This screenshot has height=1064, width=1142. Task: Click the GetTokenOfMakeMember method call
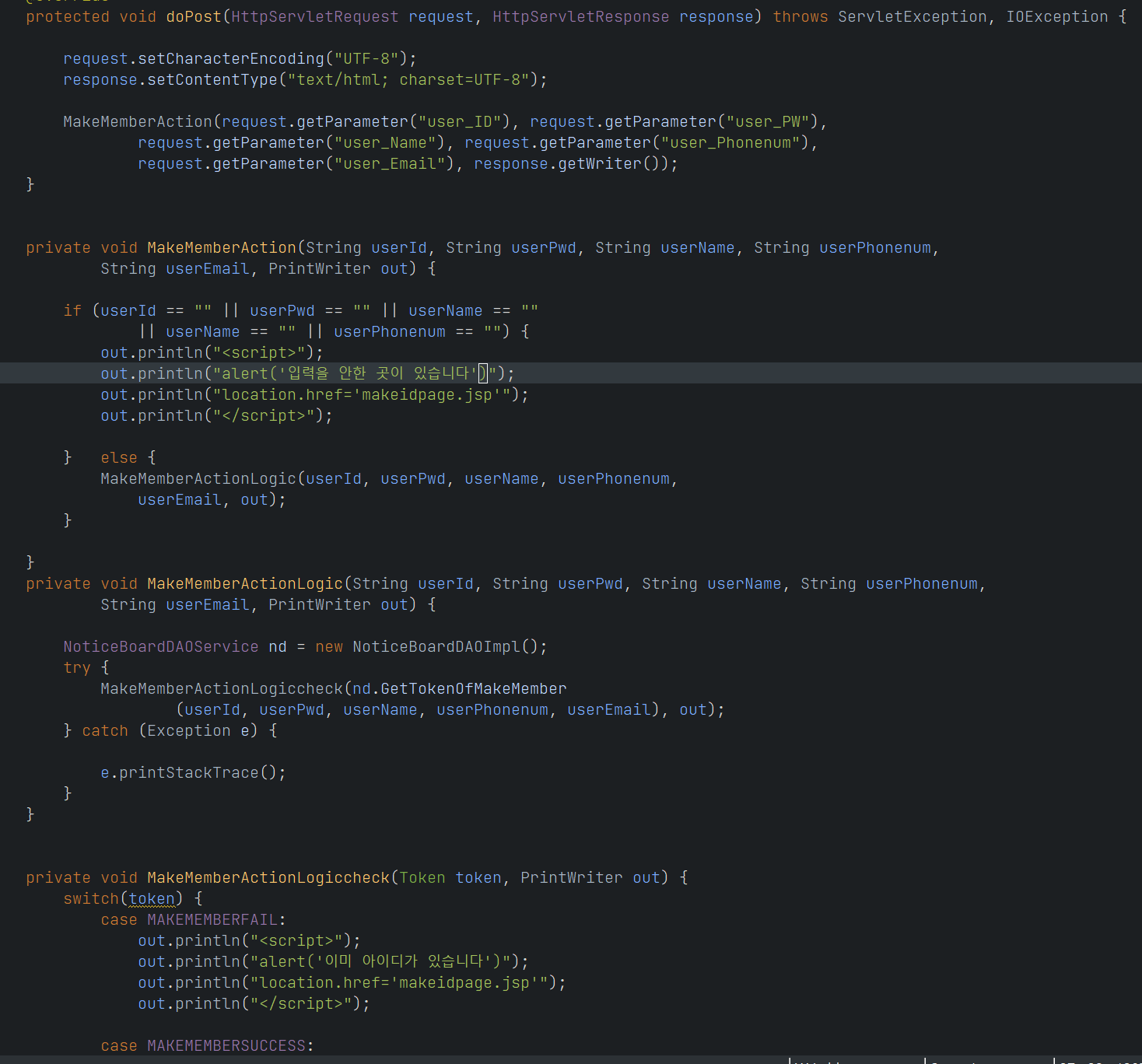coord(474,688)
